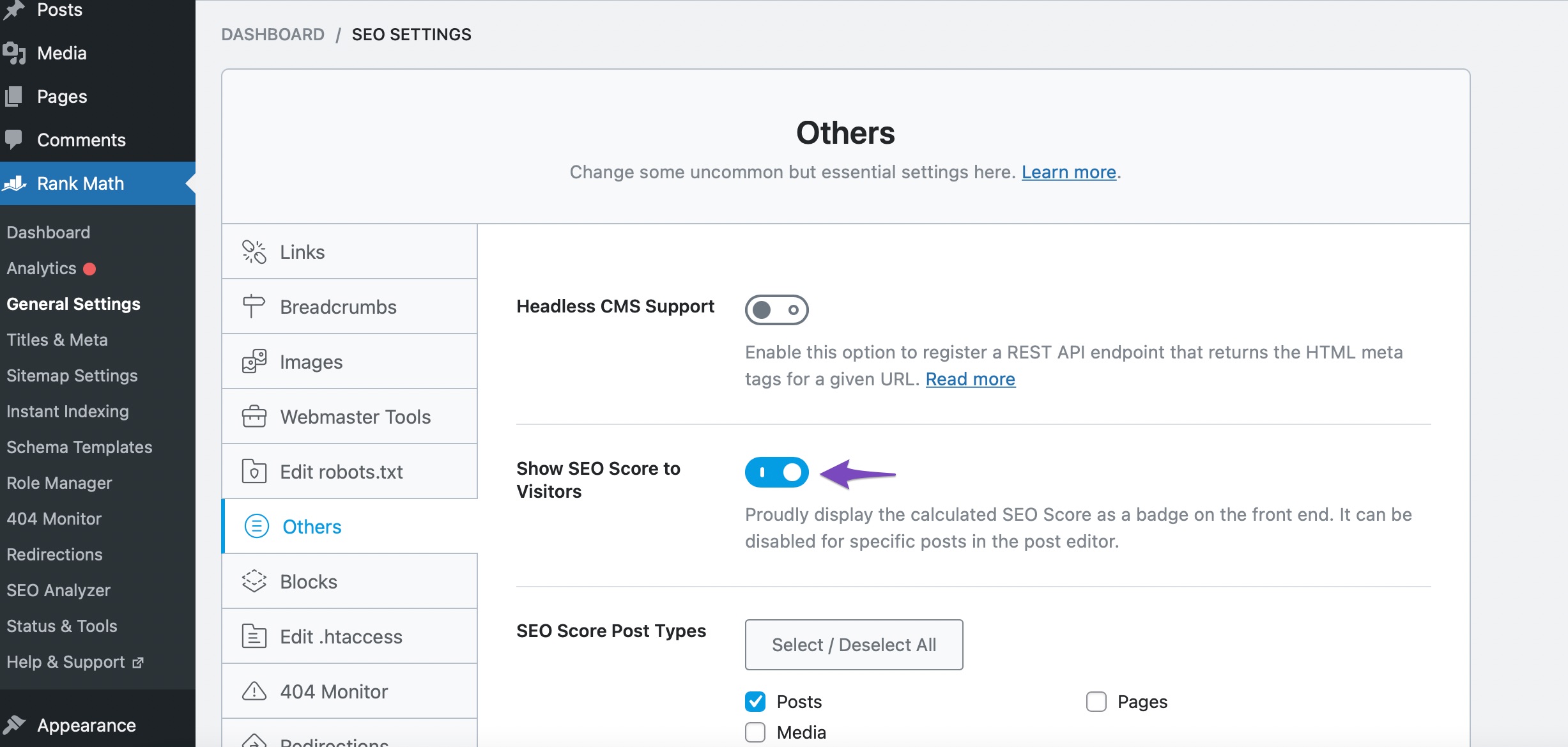This screenshot has width=1568, height=747.
Task: Click the Links tab icon
Action: (x=254, y=252)
